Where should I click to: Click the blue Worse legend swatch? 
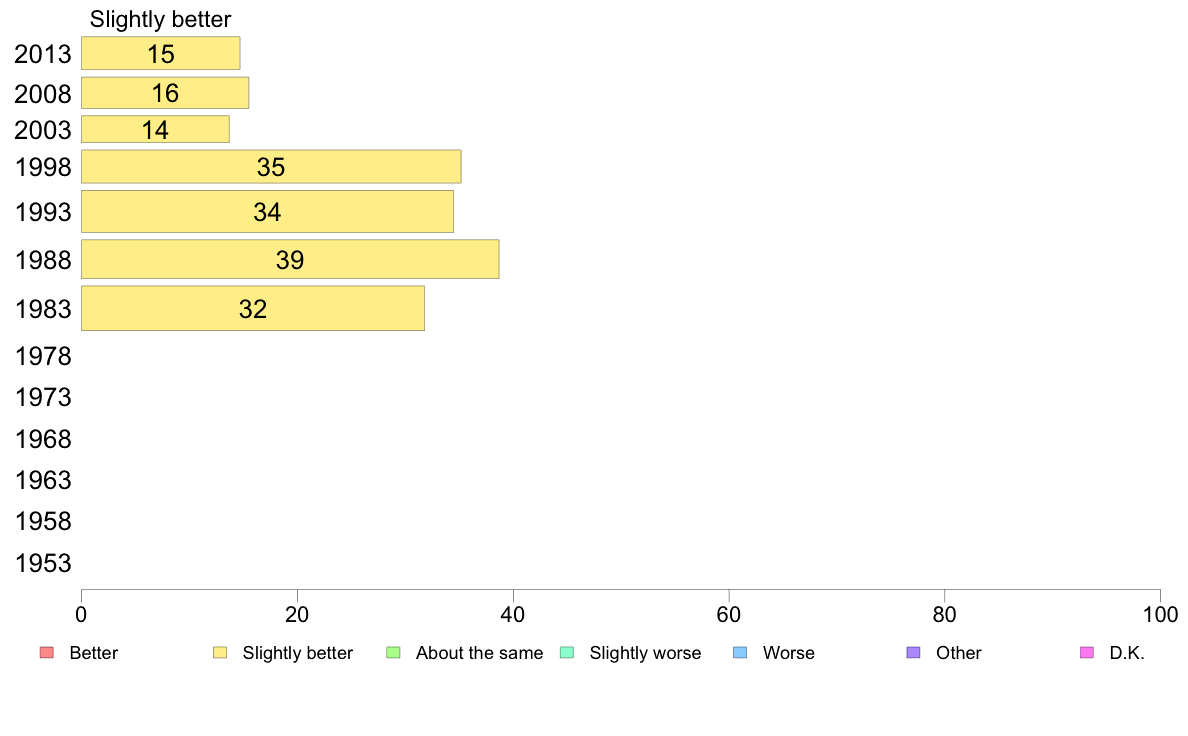point(740,653)
